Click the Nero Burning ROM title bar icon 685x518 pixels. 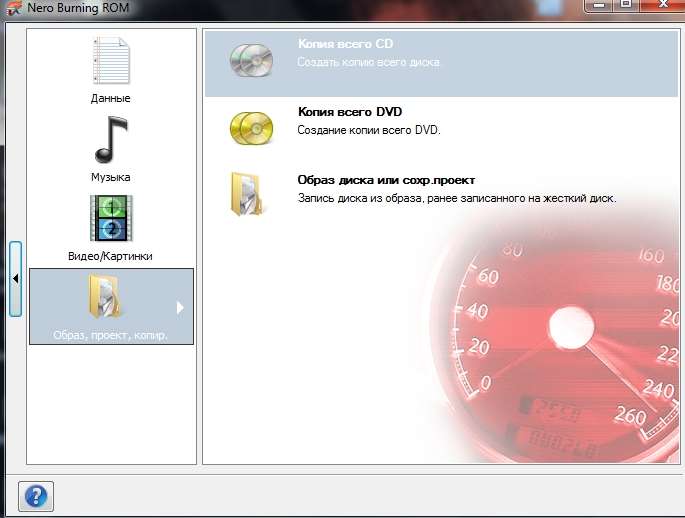(14, 8)
